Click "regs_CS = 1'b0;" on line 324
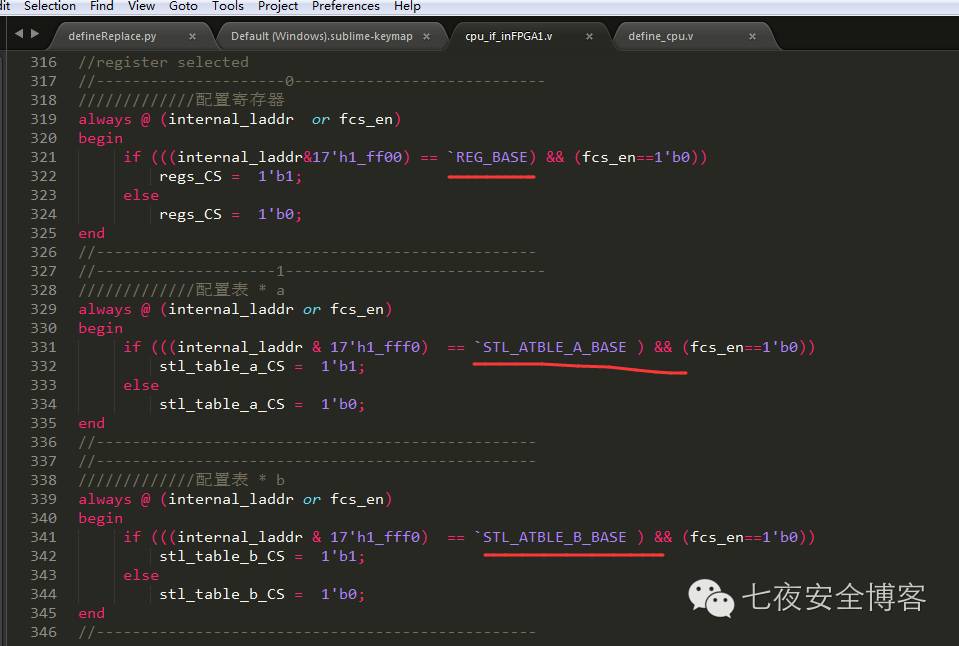Screen dimensions: 959x646 click(x=231, y=215)
